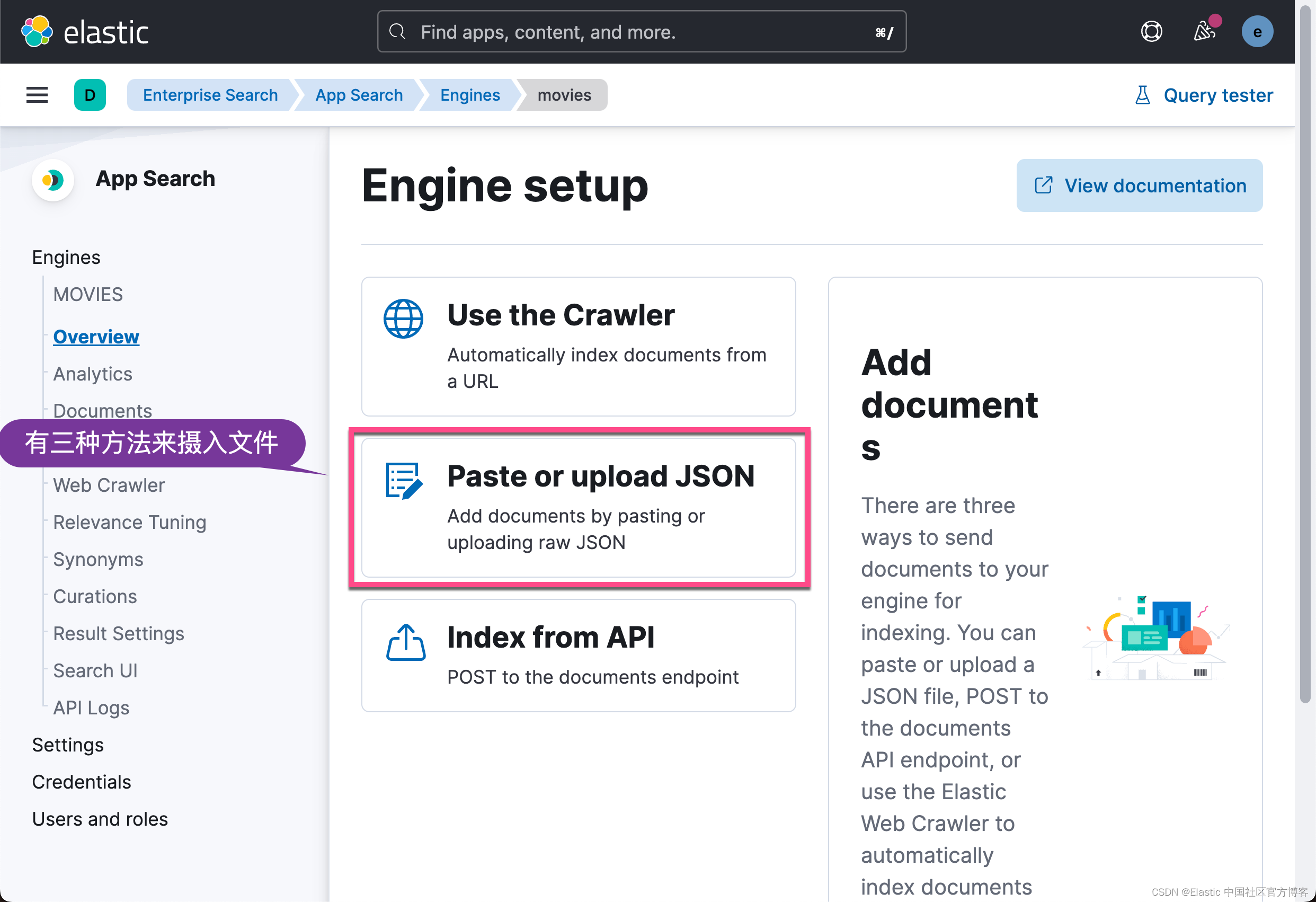This screenshot has width=1316, height=902.
Task: Click the Engine setup heading
Action: click(504, 185)
